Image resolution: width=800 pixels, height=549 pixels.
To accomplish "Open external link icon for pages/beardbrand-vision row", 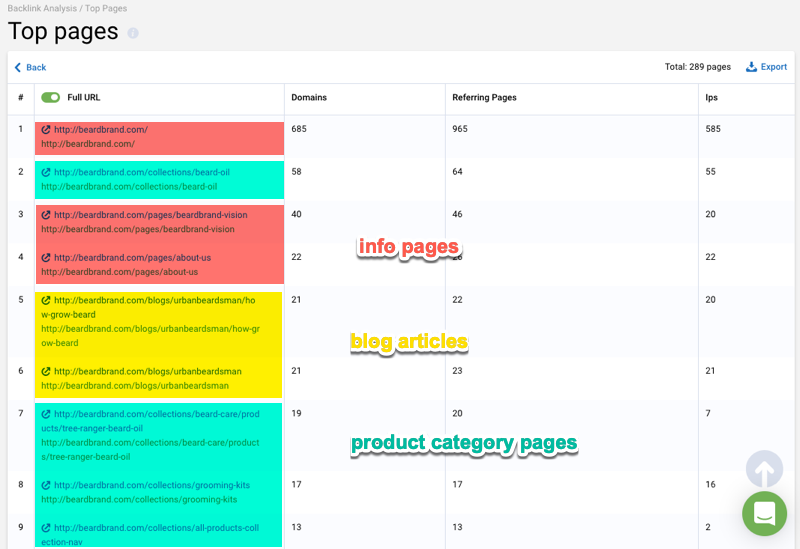I will [x=46, y=215].
